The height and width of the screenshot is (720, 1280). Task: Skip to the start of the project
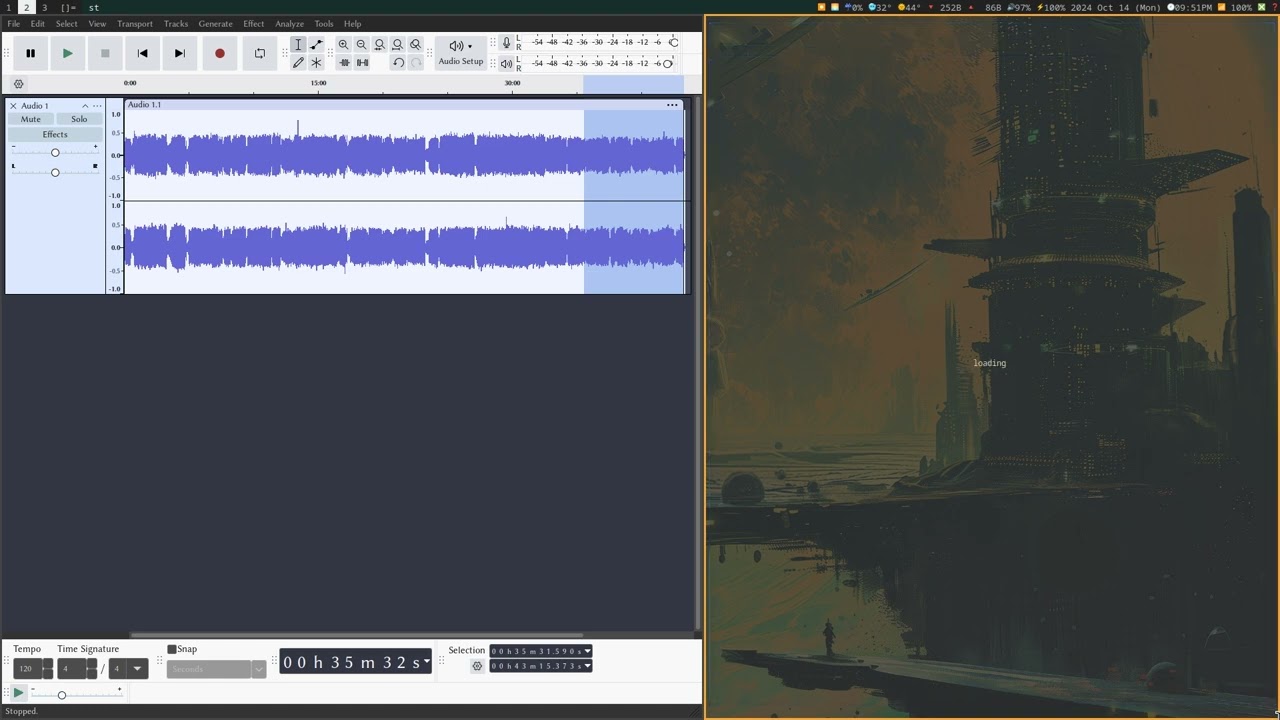(142, 53)
